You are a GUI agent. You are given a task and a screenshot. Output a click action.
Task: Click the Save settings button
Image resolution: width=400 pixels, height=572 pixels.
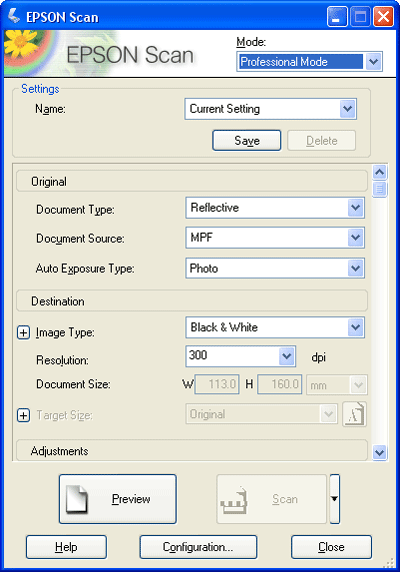click(247, 140)
